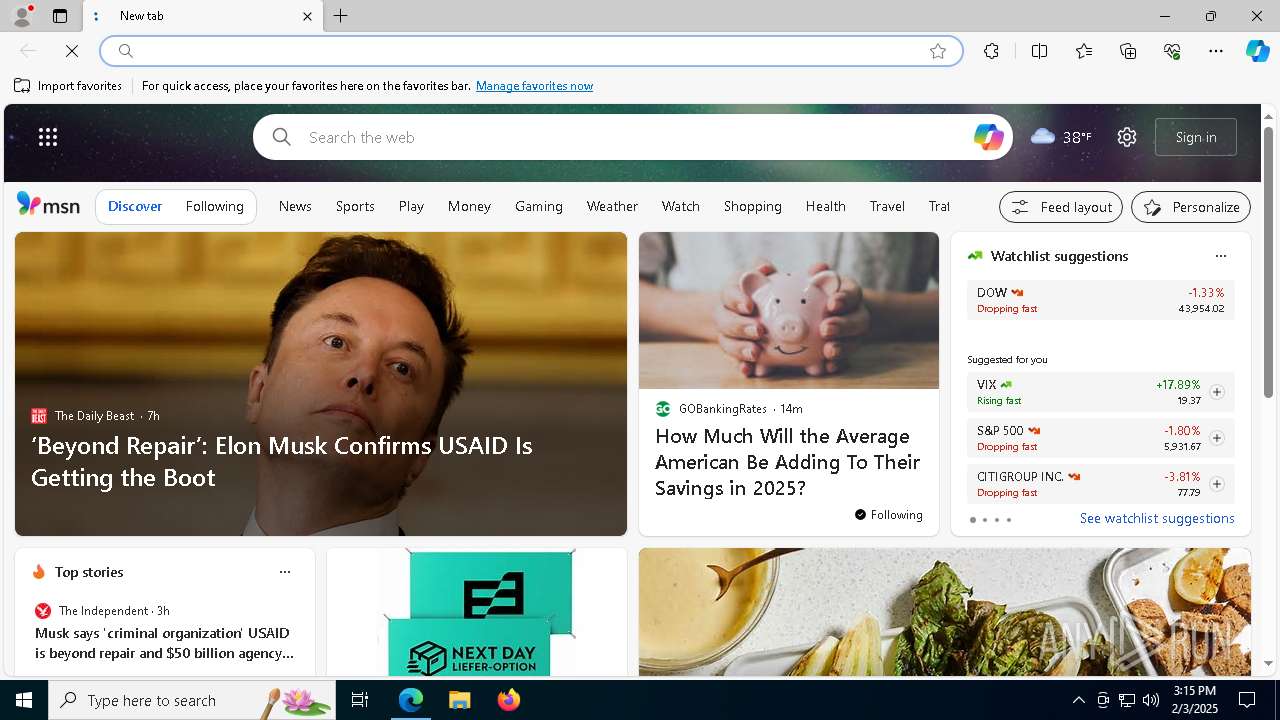Screen dimensions: 1280x720
Task: Open the app launcher grid icon
Action: tap(48, 137)
